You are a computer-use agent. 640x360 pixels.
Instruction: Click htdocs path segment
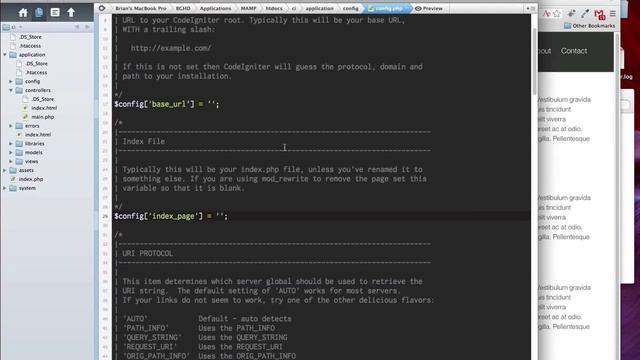274,8
